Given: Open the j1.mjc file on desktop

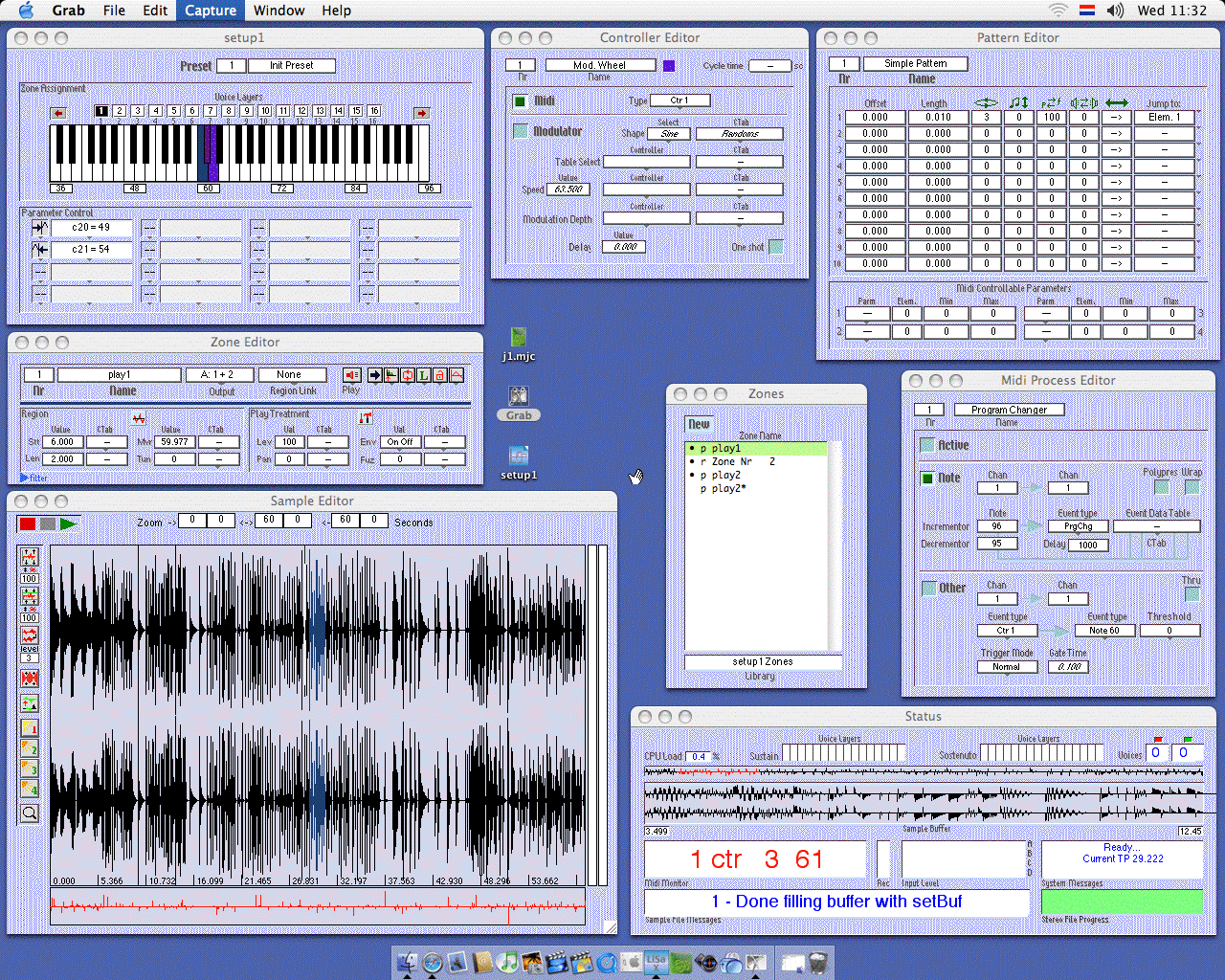Looking at the screenshot, I should click(x=519, y=338).
